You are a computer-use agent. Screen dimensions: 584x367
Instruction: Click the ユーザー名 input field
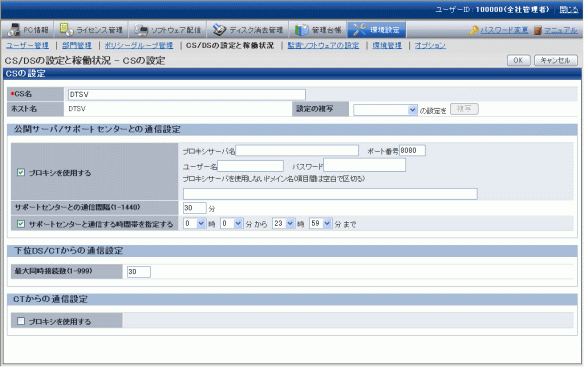[250, 166]
